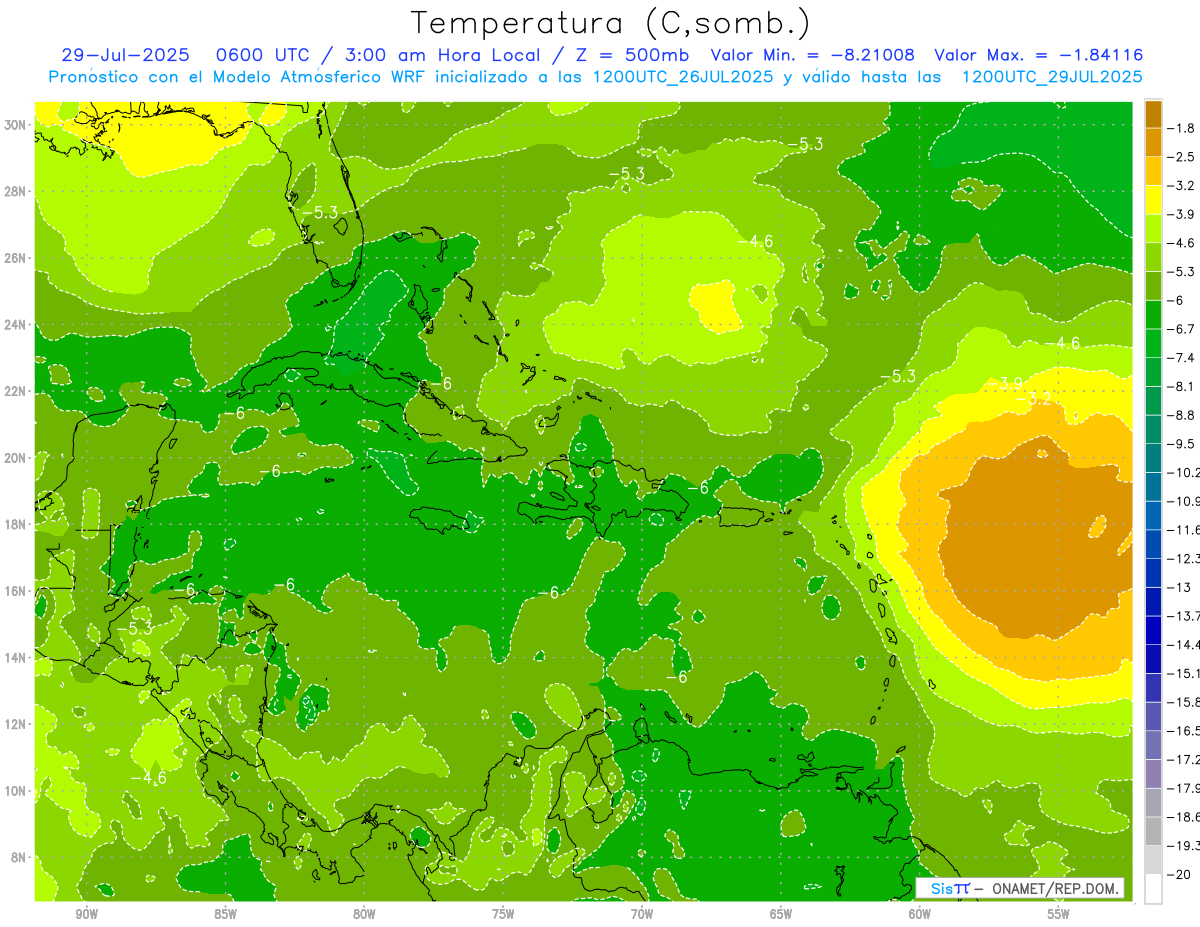
Task: Click the orange swatch between -1.8 and -2.5
Action: tap(1153, 143)
